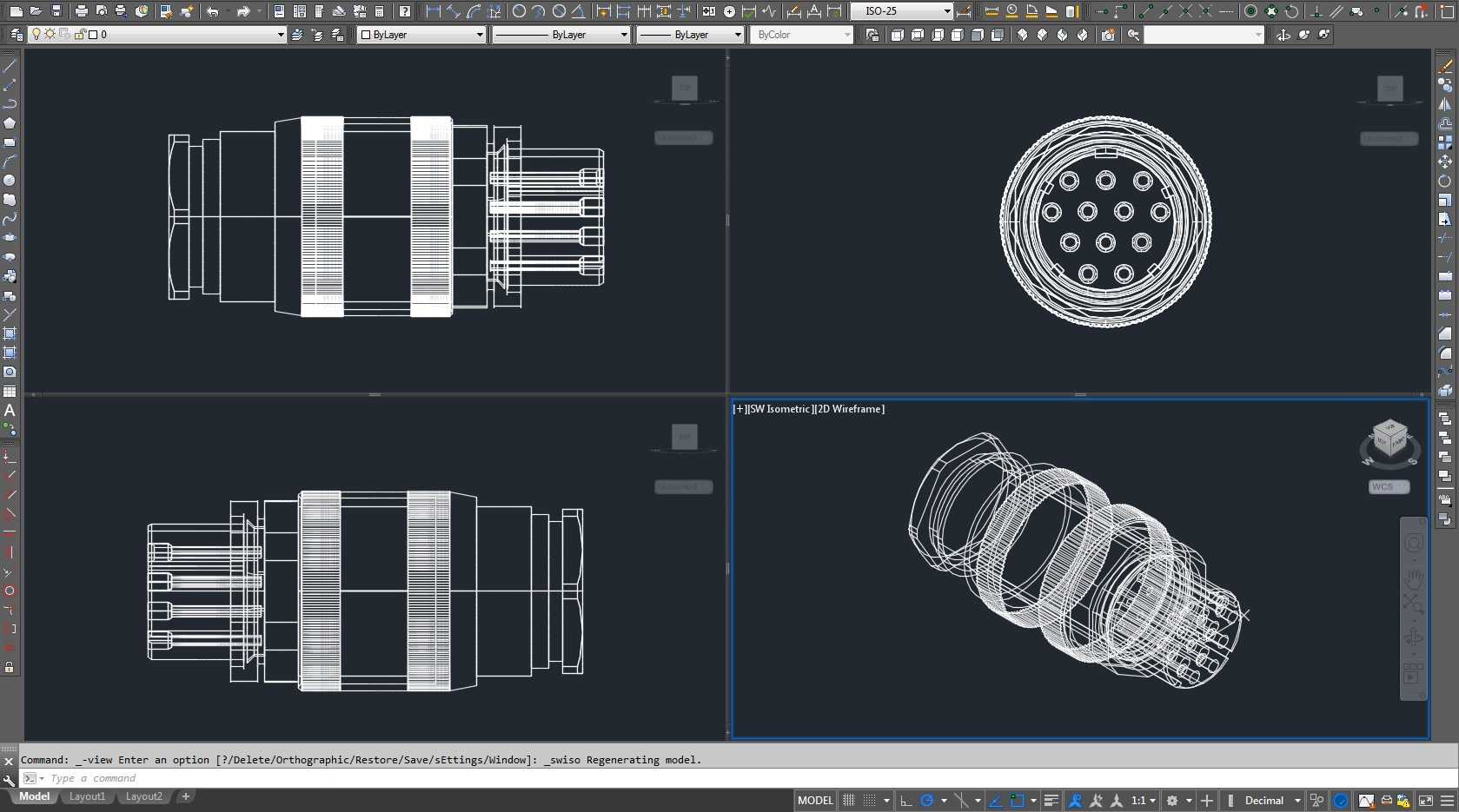
Task: Click the ViewCube in isometric viewport
Action: (1389, 440)
